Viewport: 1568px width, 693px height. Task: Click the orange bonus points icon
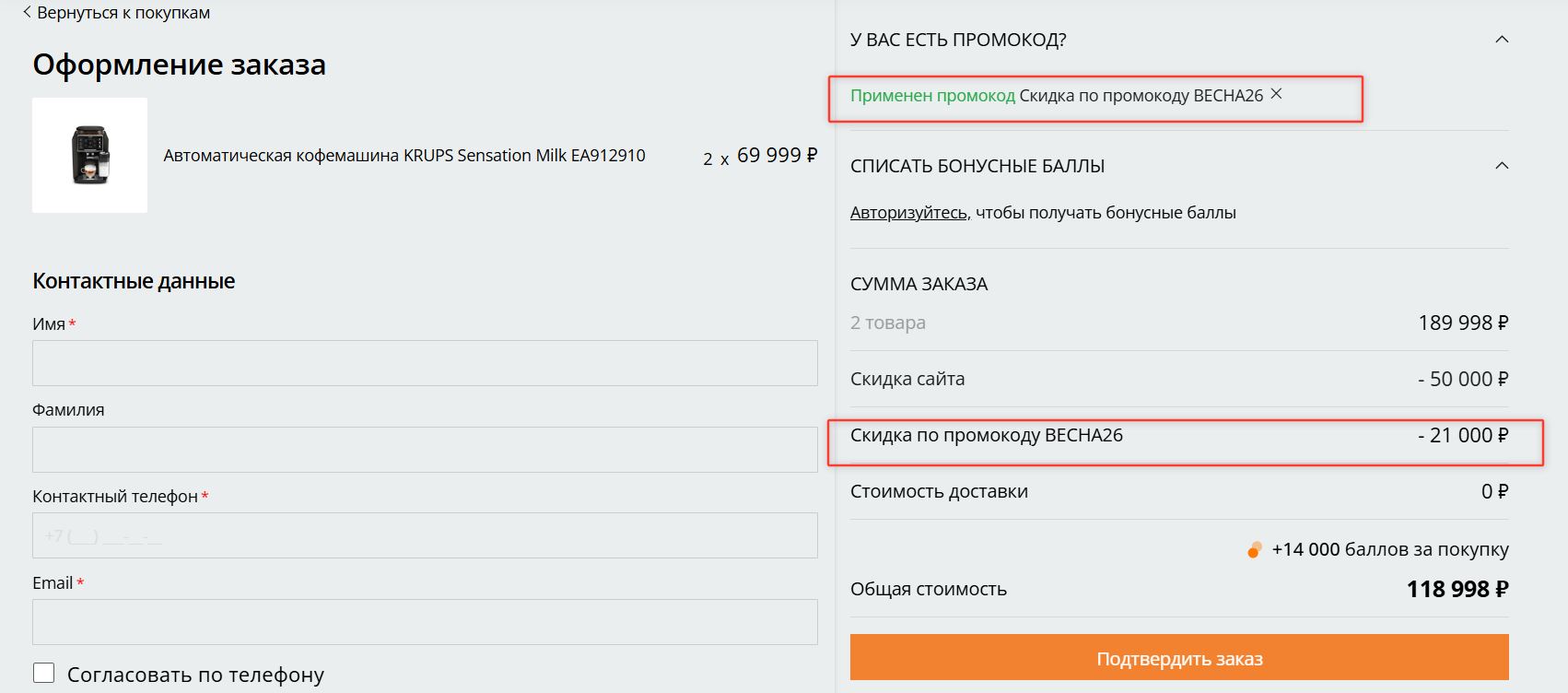[x=1254, y=550]
